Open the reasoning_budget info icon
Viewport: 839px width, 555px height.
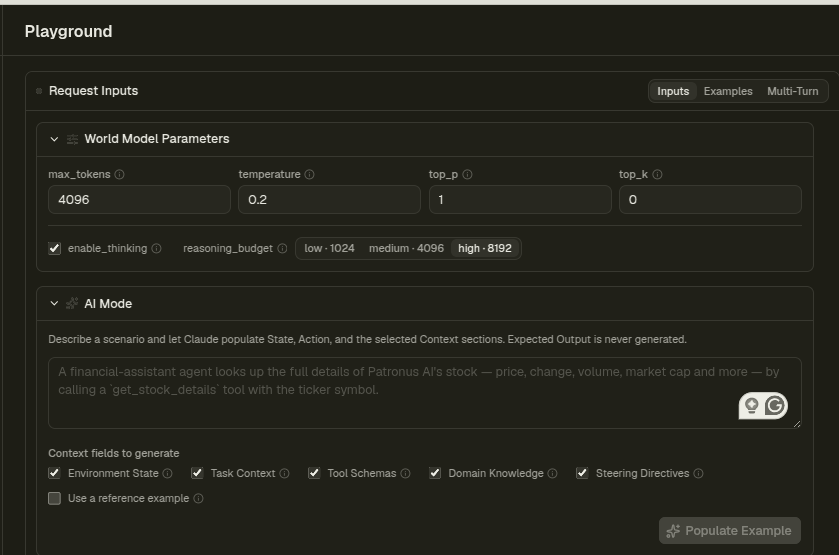coord(282,248)
